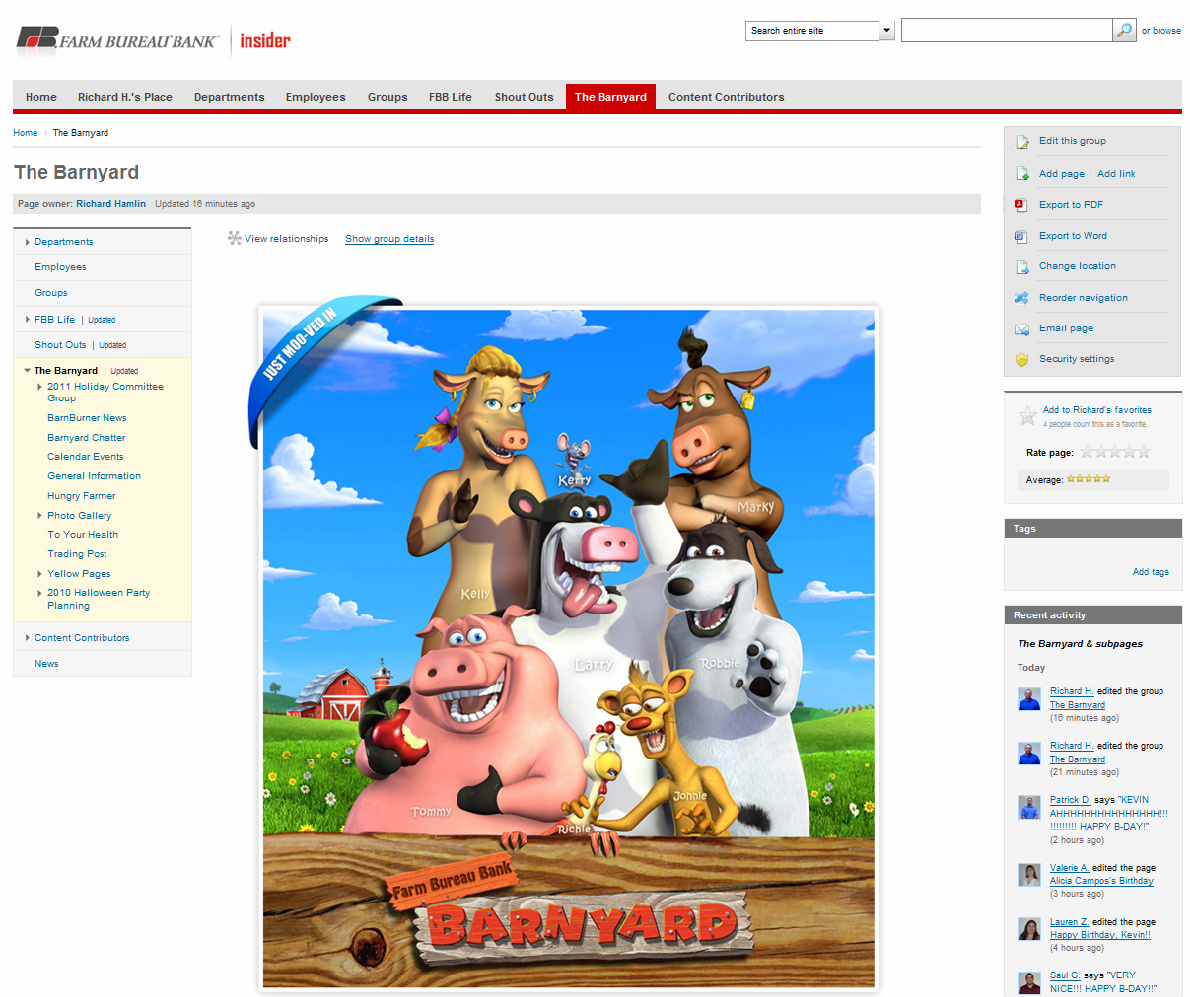
Task: Expand the Departments sidebar item
Action: [x=27, y=242]
